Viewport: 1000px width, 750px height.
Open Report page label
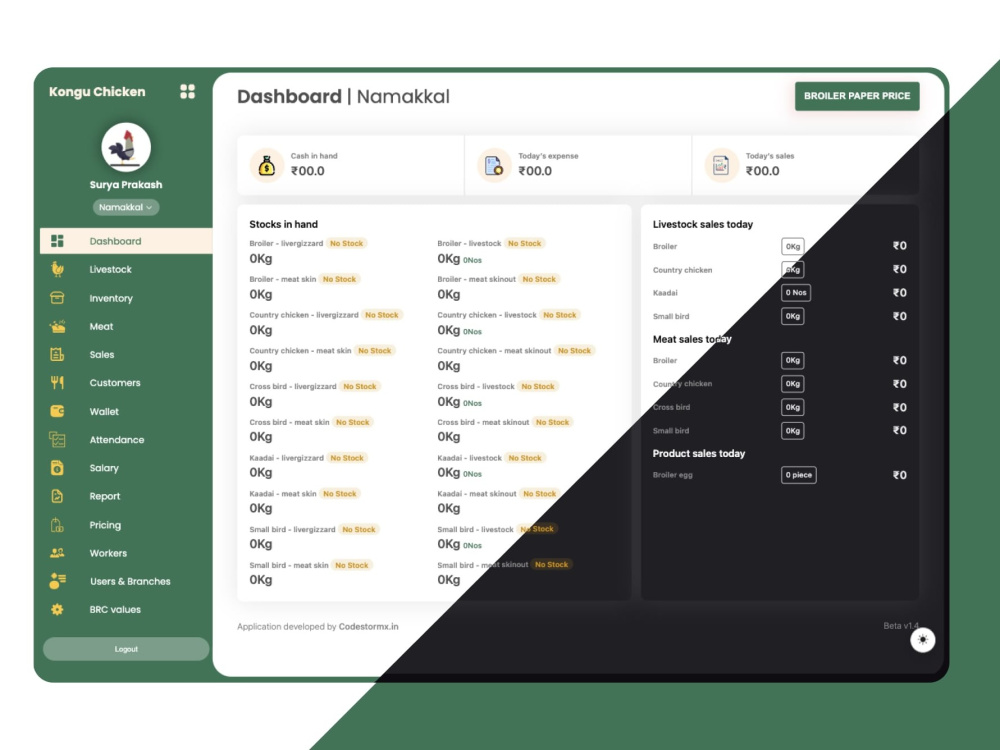coord(105,496)
